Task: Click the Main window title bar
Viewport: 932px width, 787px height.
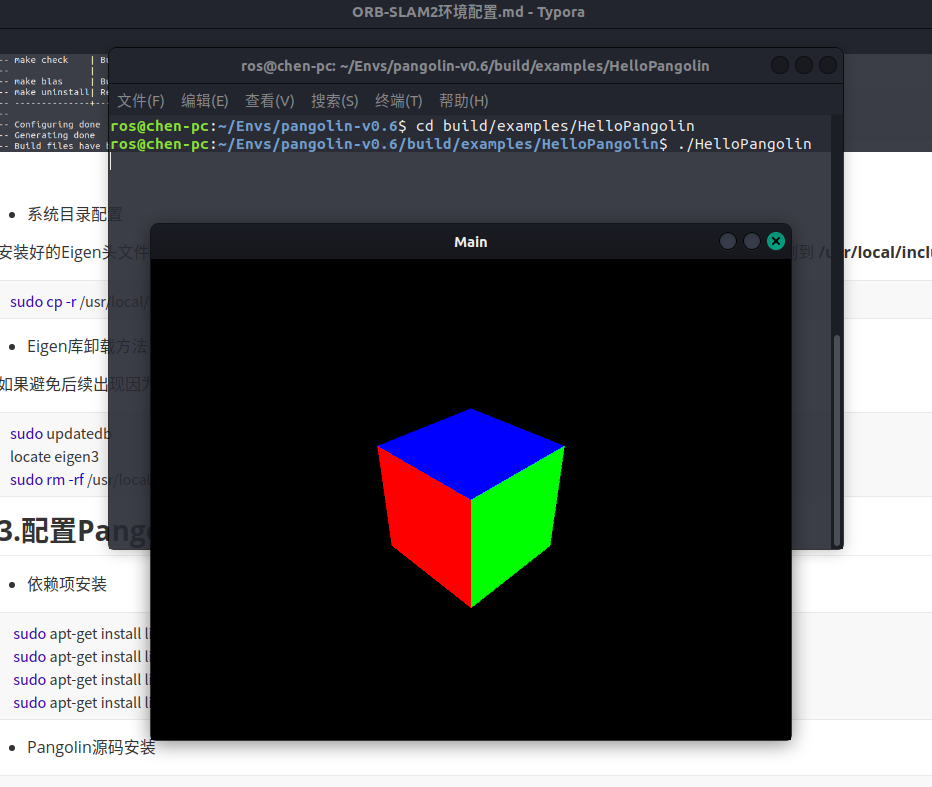Action: [x=471, y=242]
